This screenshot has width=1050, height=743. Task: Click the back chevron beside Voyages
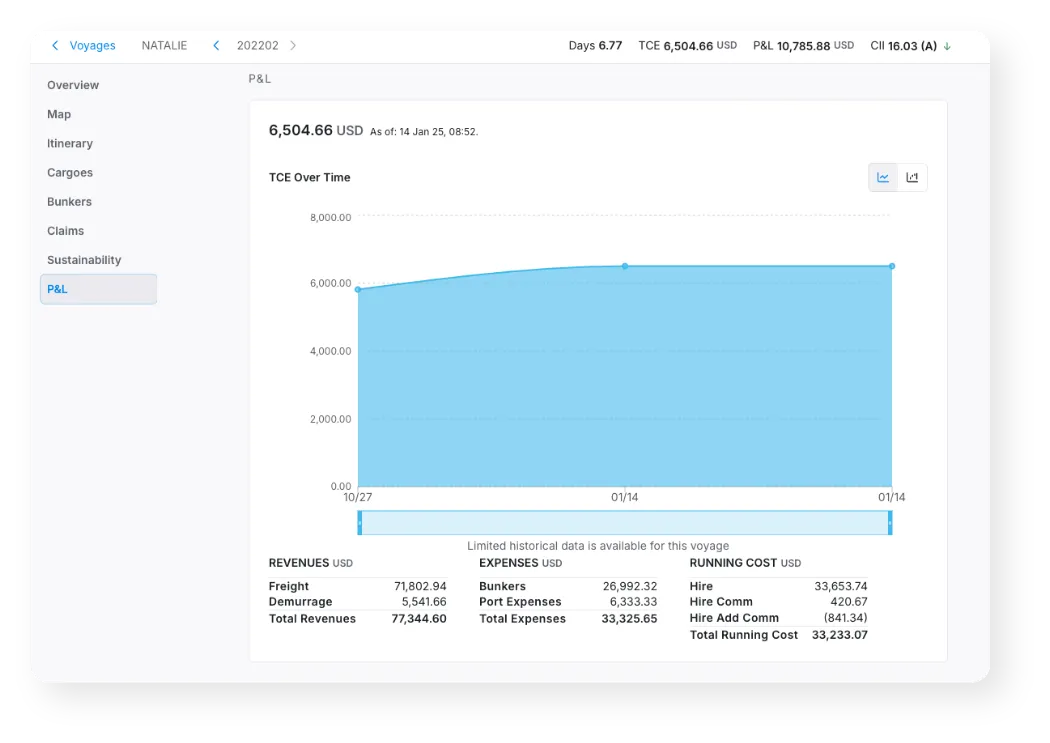coord(55,45)
